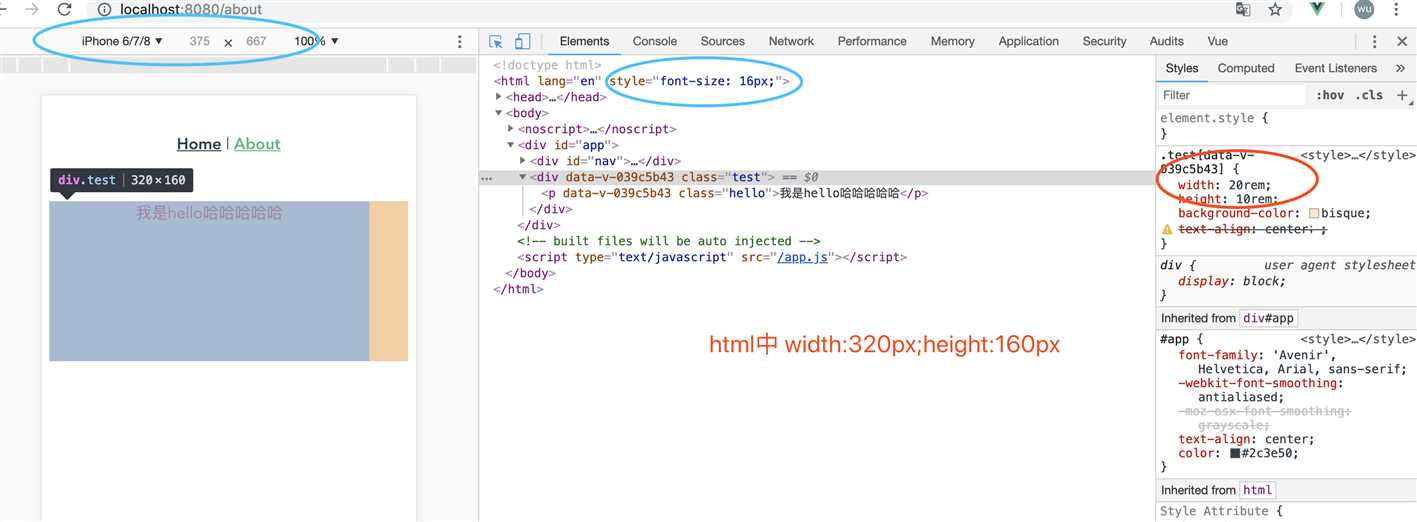Show more Styles pane tabs chevron
This screenshot has height=522, width=1417.
tap(1399, 69)
